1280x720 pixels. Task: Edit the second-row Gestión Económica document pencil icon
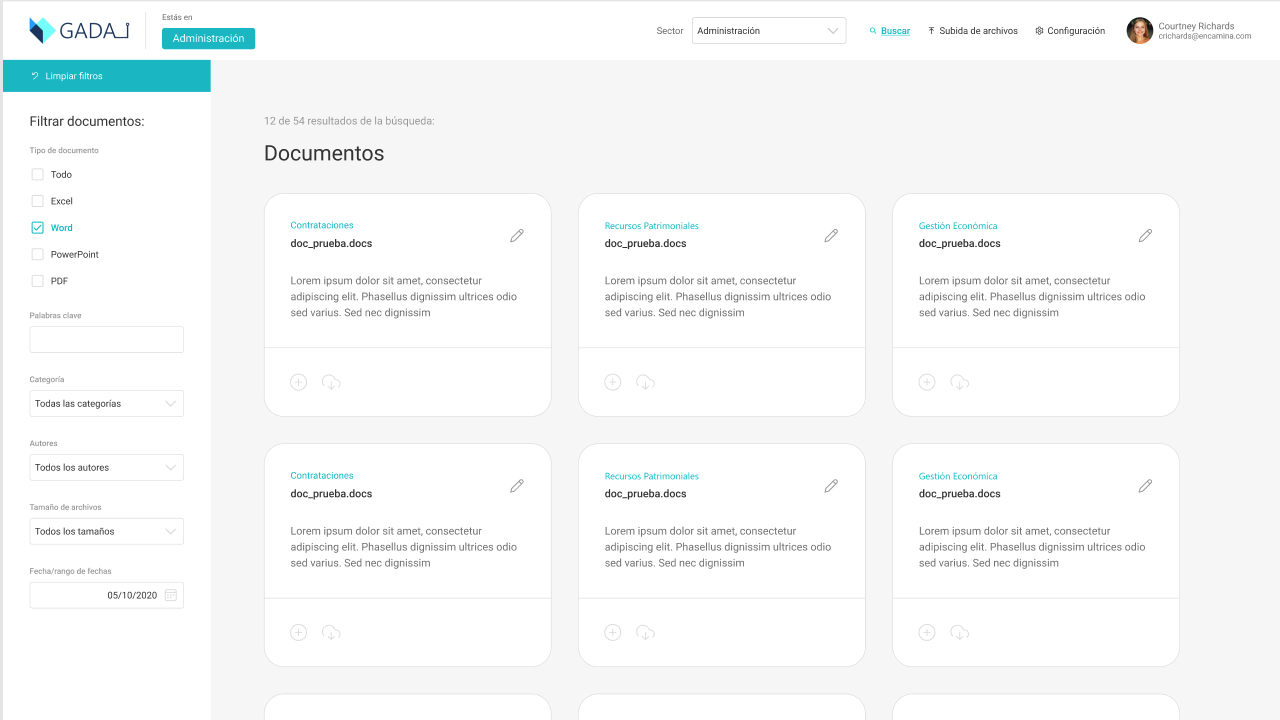click(x=1145, y=486)
